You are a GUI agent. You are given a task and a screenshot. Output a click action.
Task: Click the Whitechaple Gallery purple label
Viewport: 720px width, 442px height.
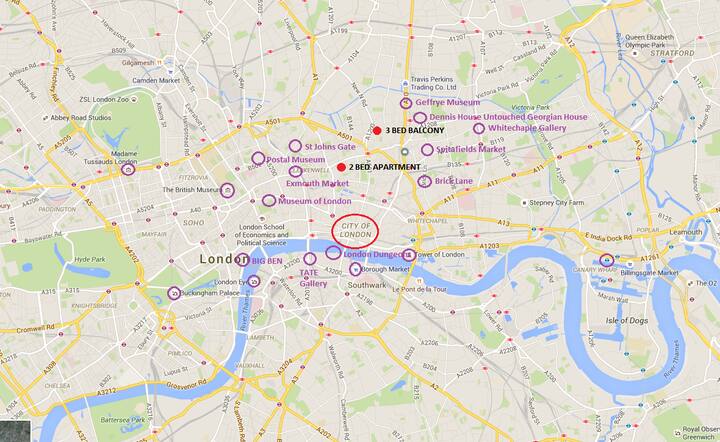coord(527,128)
